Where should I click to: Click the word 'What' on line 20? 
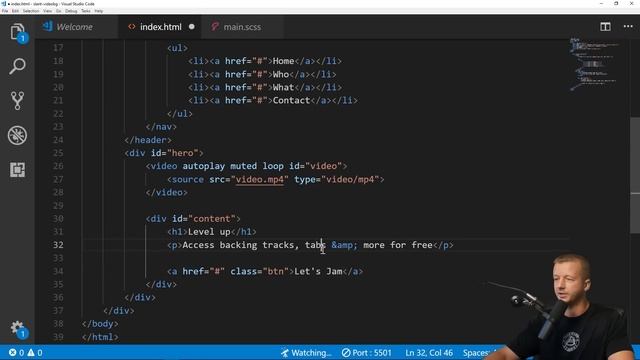(x=283, y=87)
